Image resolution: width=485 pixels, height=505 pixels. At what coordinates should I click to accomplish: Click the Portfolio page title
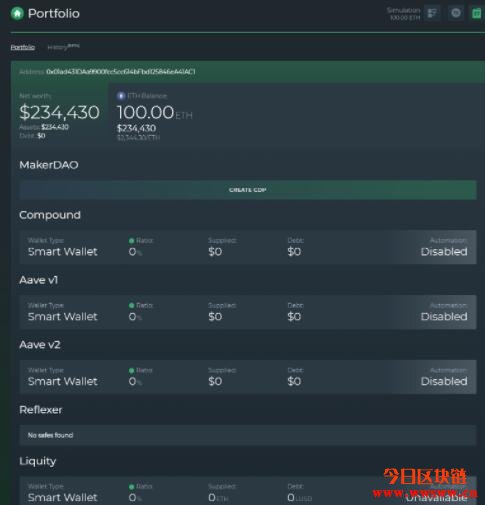pyautogui.click(x=54, y=14)
